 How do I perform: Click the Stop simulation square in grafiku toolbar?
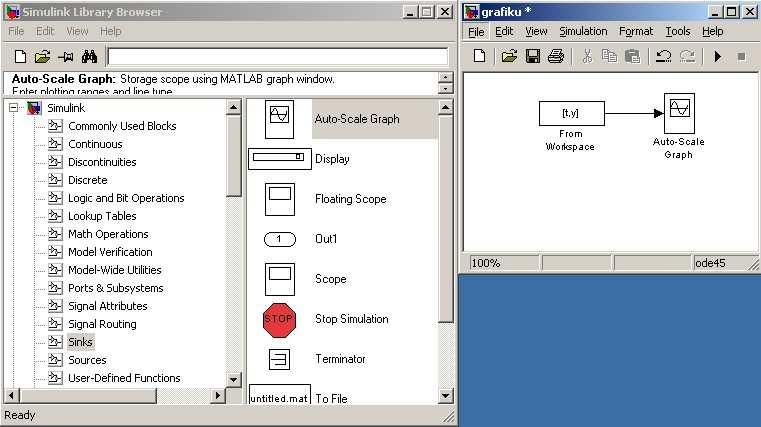pos(741,57)
